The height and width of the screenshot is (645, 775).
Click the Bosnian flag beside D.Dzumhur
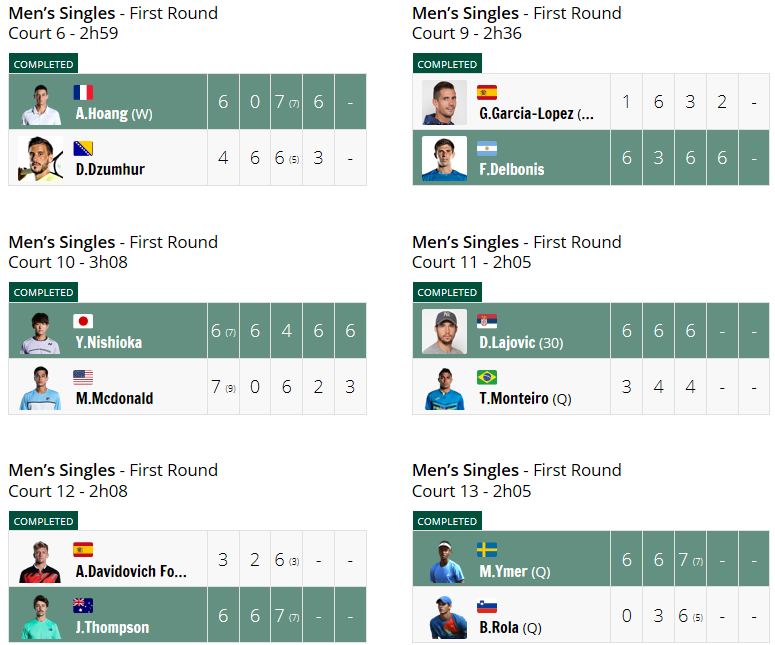(83, 148)
